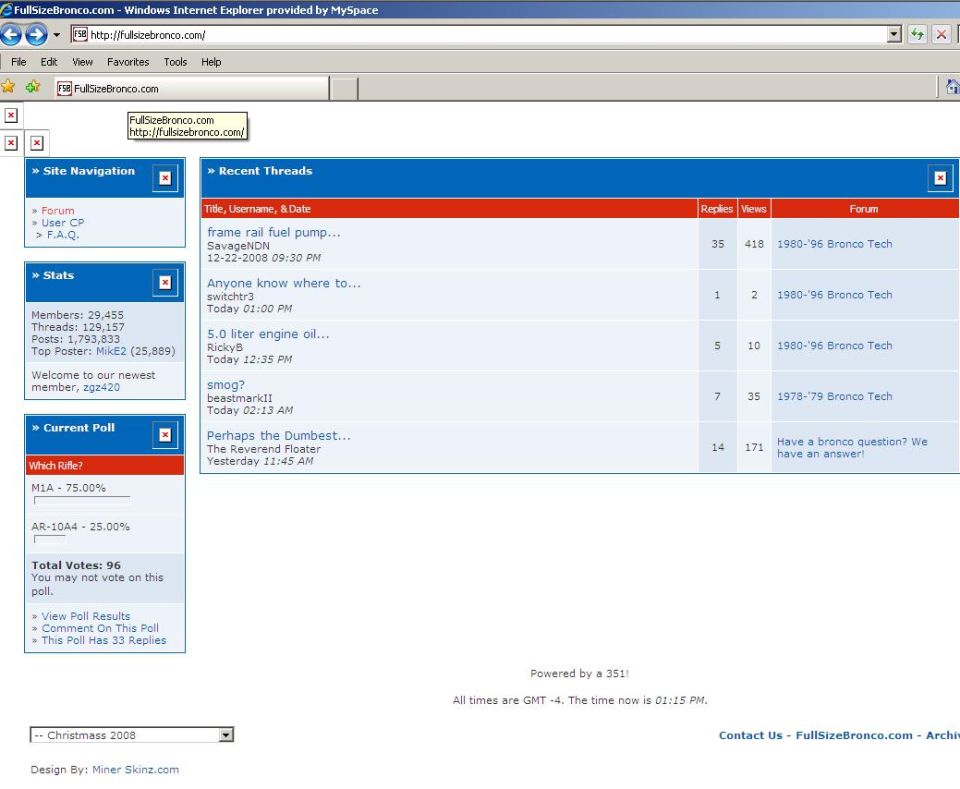This screenshot has height=789, width=960.
Task: Open the Help menu
Action: point(211,62)
